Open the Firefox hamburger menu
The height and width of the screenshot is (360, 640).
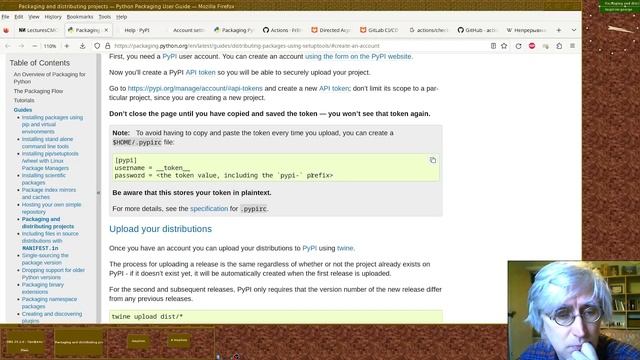pos(573,46)
